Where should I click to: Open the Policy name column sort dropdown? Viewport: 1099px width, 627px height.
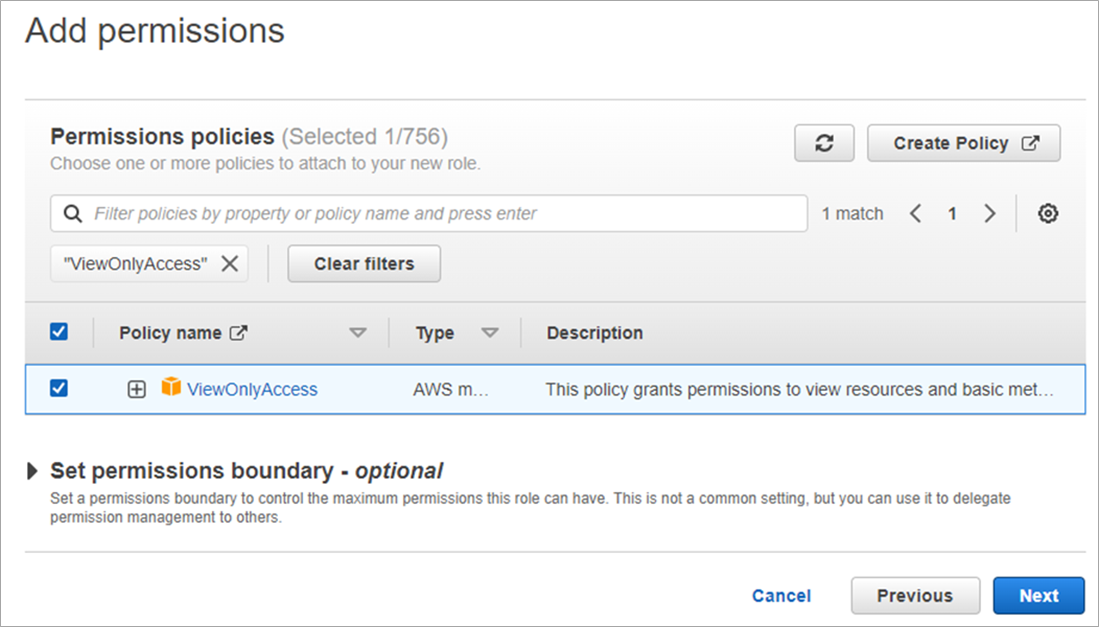click(358, 333)
